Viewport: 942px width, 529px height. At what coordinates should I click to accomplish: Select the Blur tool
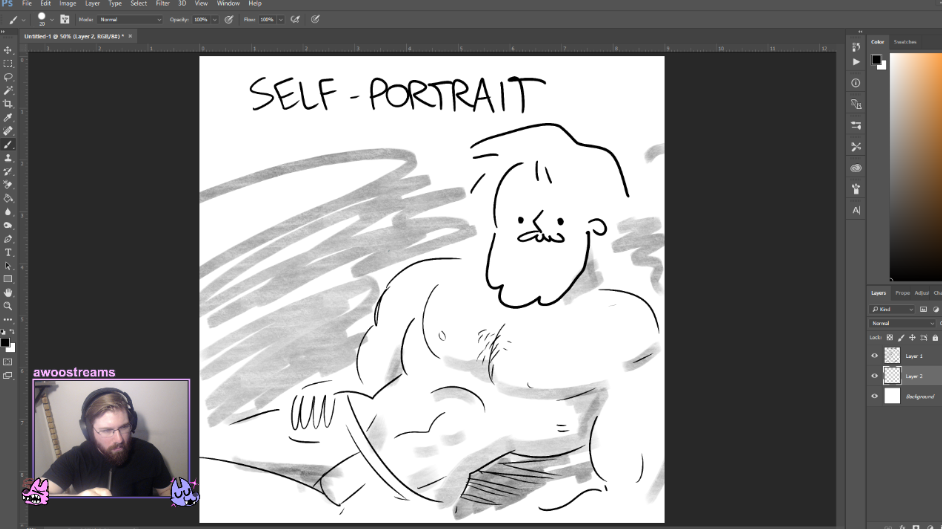(8, 212)
